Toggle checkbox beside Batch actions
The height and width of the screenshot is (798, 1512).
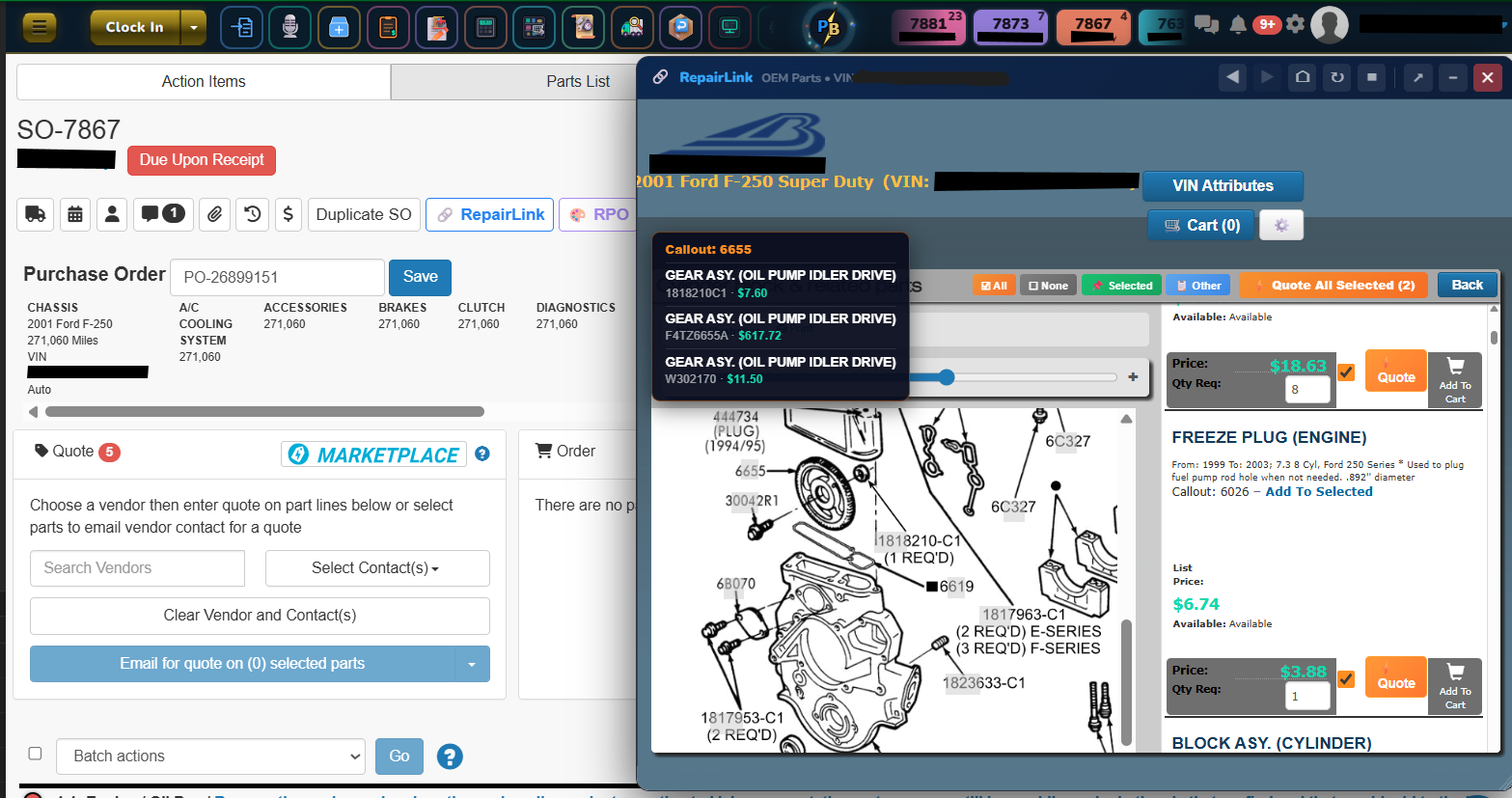[36, 754]
